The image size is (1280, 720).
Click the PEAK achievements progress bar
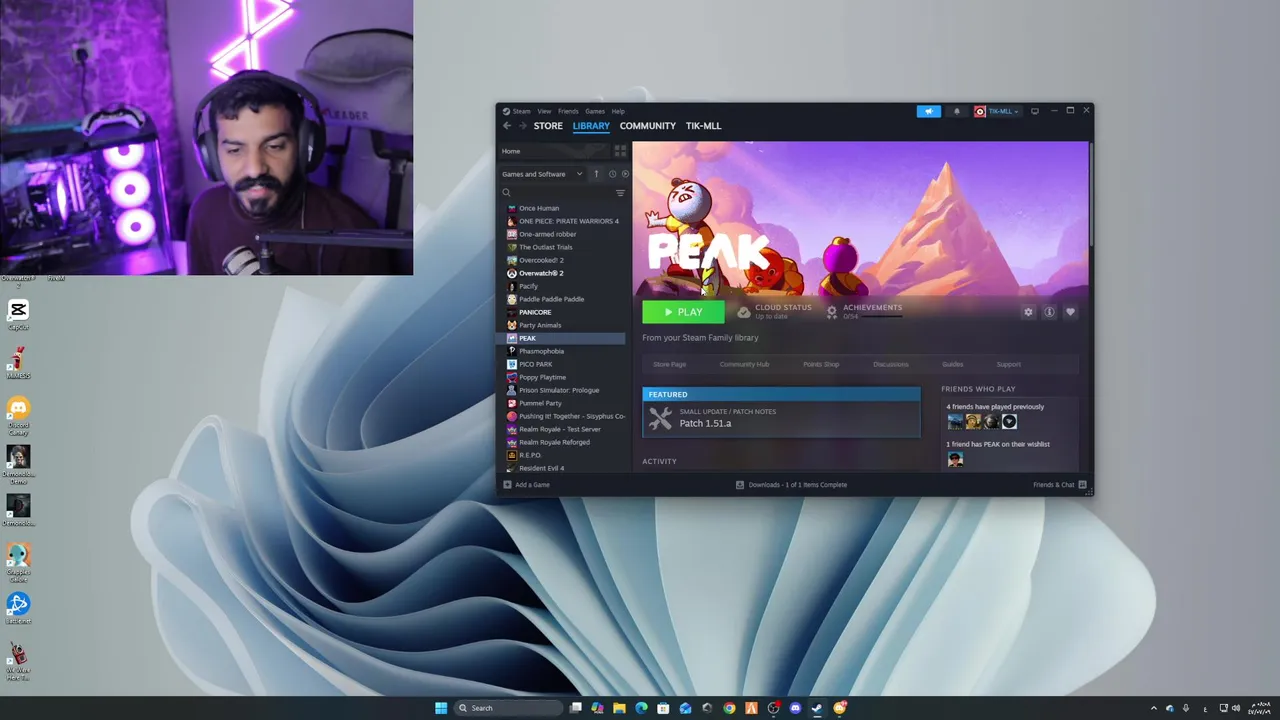click(881, 316)
